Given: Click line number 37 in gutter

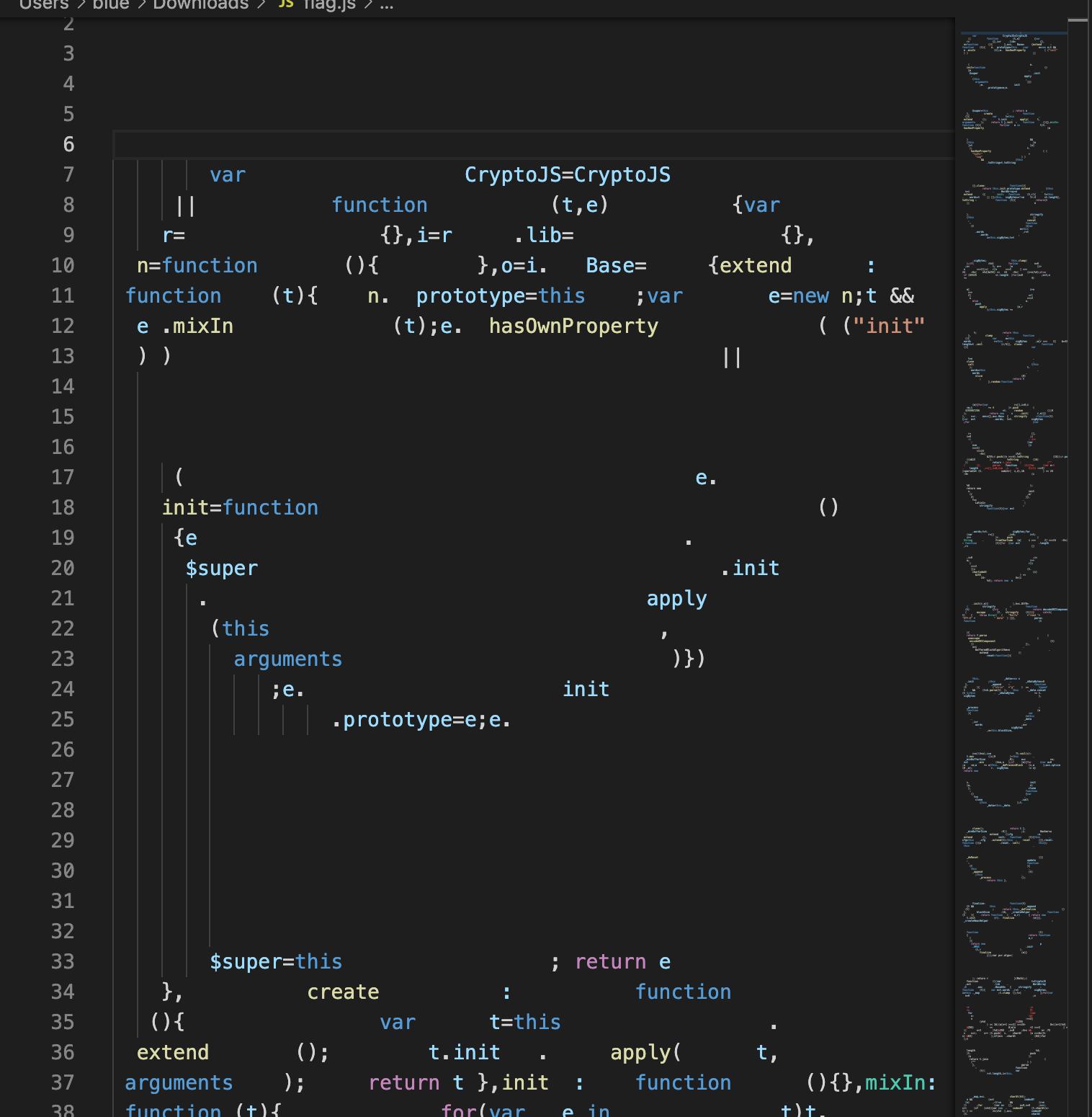Looking at the screenshot, I should (63, 1083).
